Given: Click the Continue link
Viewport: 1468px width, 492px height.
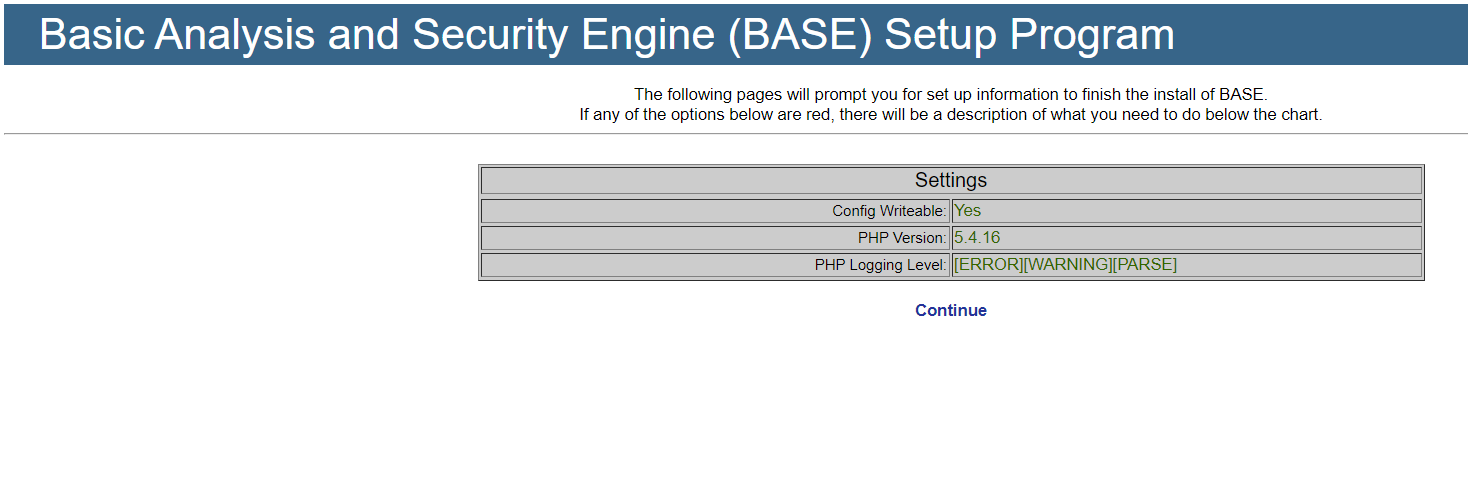Looking at the screenshot, I should pyautogui.click(x=950, y=310).
